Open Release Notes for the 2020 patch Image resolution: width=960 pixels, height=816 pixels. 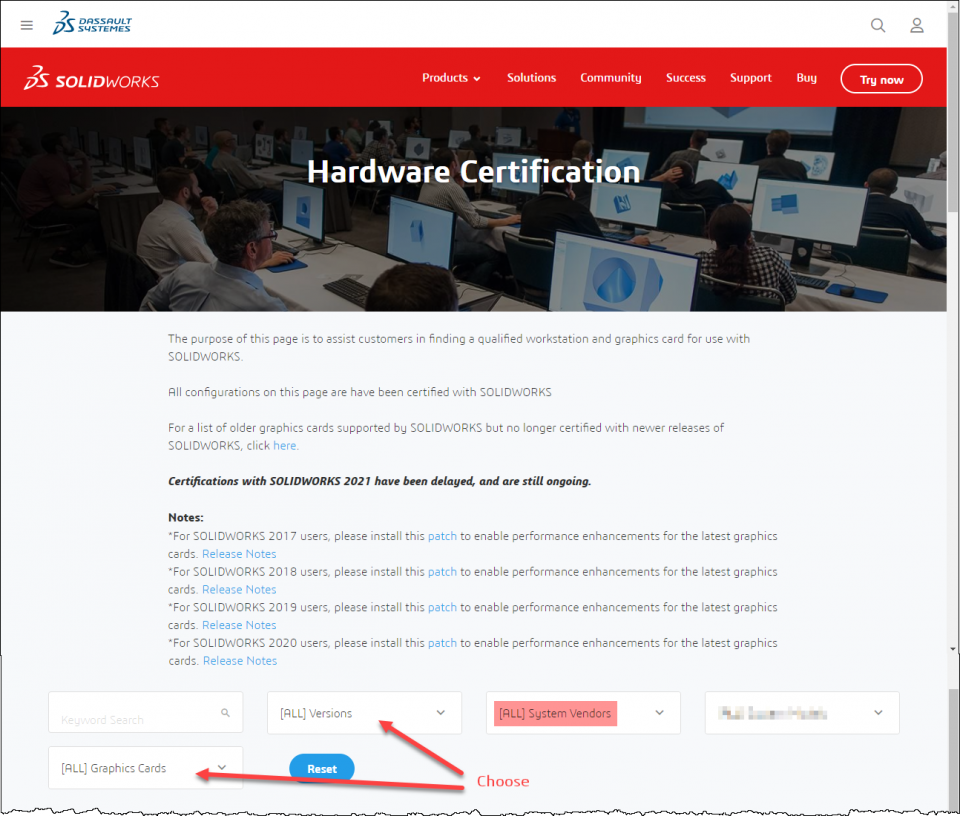pos(240,661)
